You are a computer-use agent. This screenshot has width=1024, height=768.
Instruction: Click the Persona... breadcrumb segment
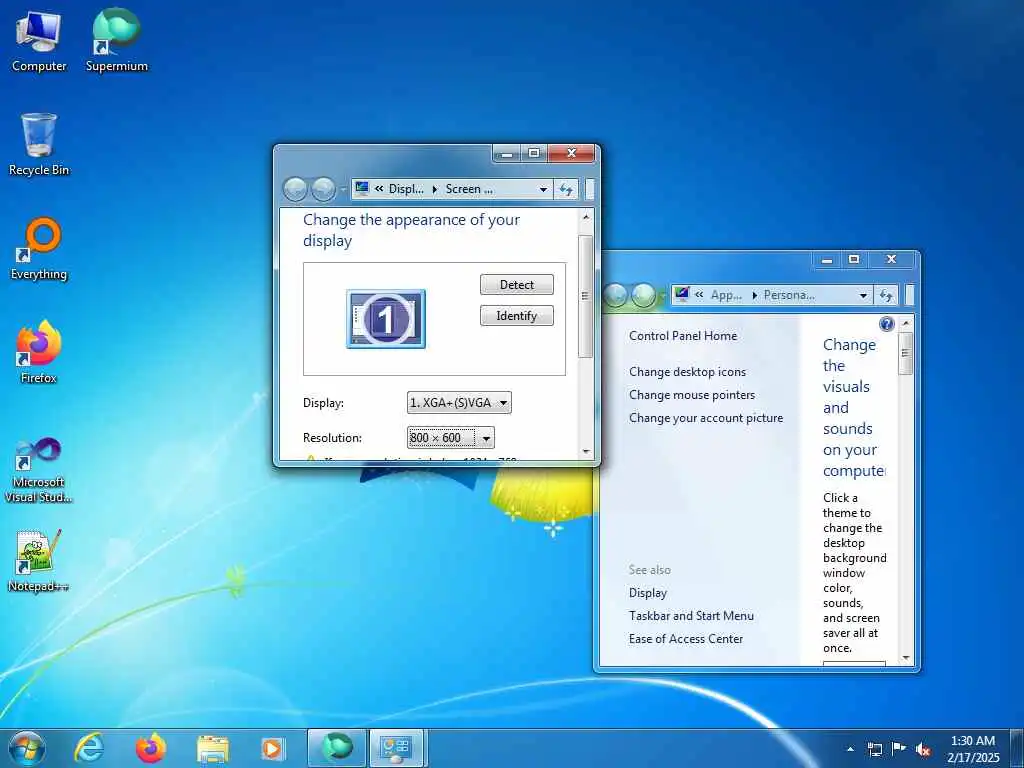pyautogui.click(x=789, y=295)
